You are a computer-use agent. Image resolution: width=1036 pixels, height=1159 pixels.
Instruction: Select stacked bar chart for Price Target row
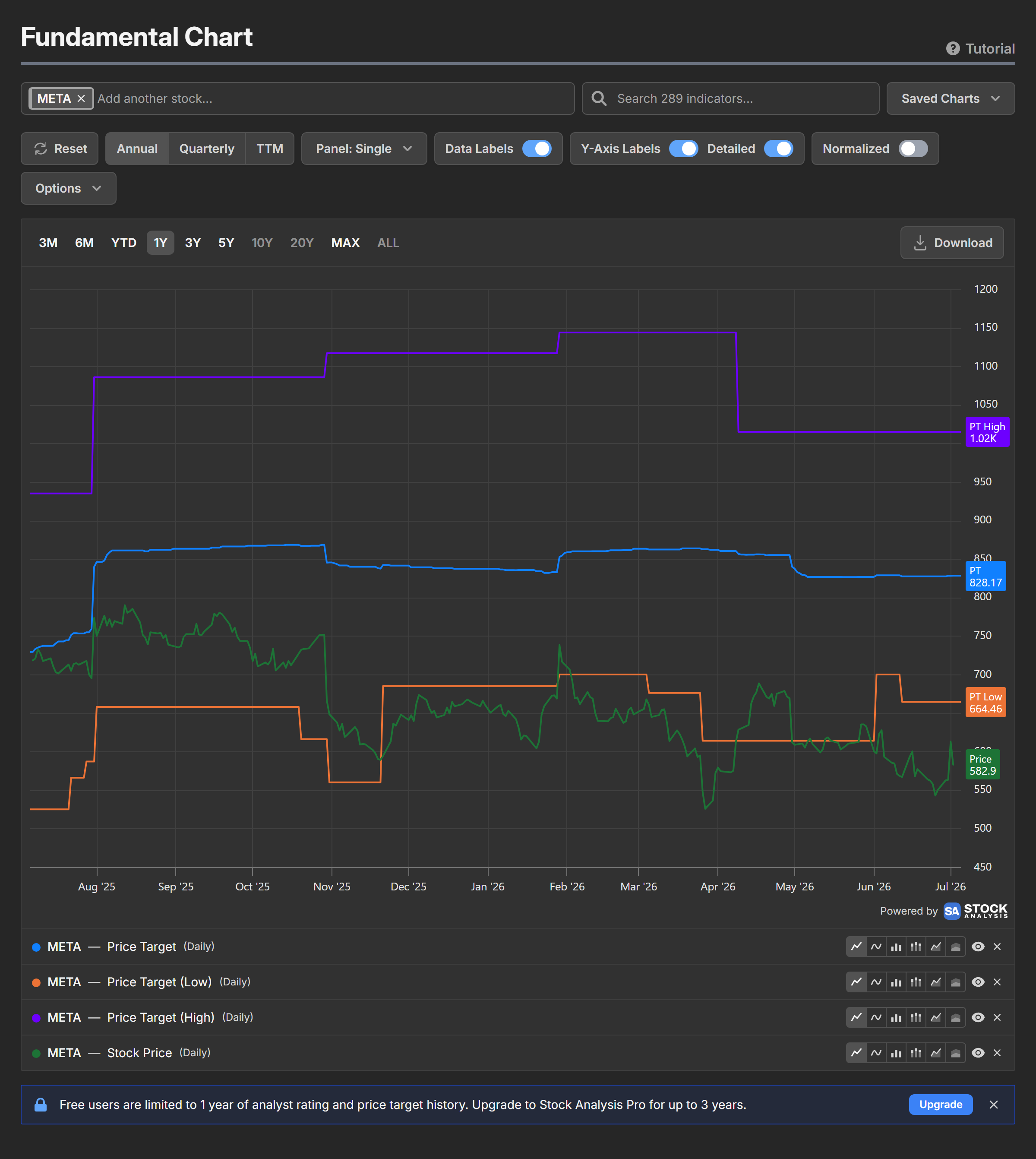916,947
